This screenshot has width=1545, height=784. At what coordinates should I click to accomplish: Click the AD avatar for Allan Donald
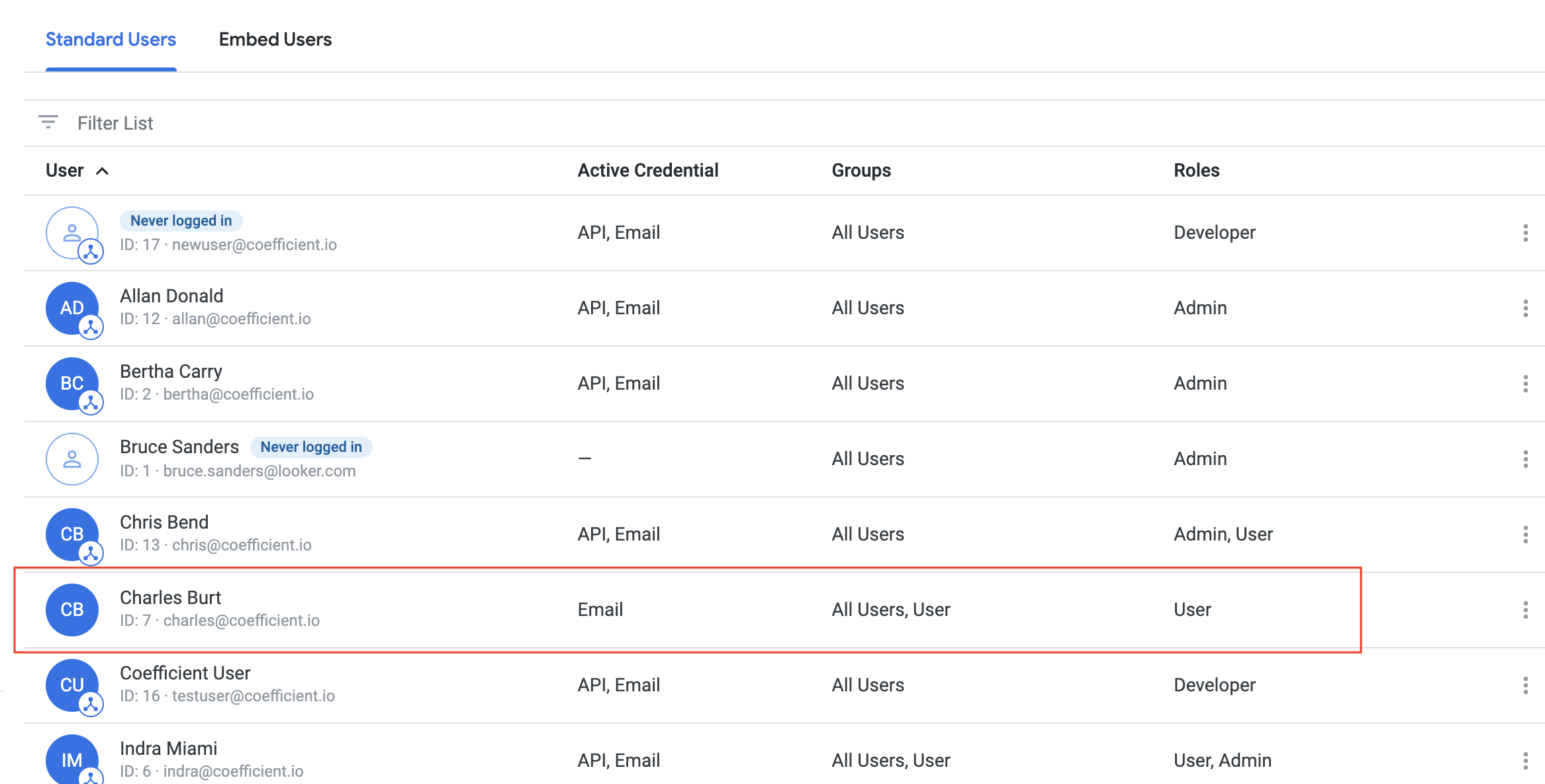point(71,308)
